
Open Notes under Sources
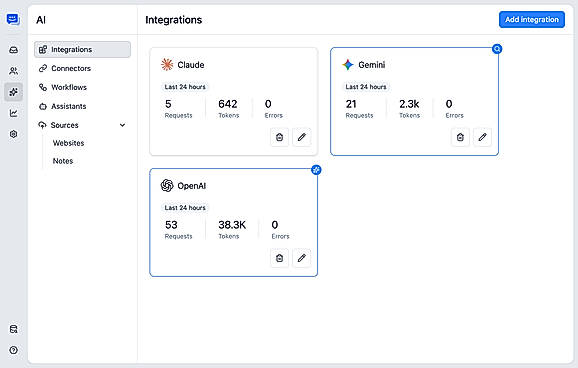pyautogui.click(x=63, y=161)
